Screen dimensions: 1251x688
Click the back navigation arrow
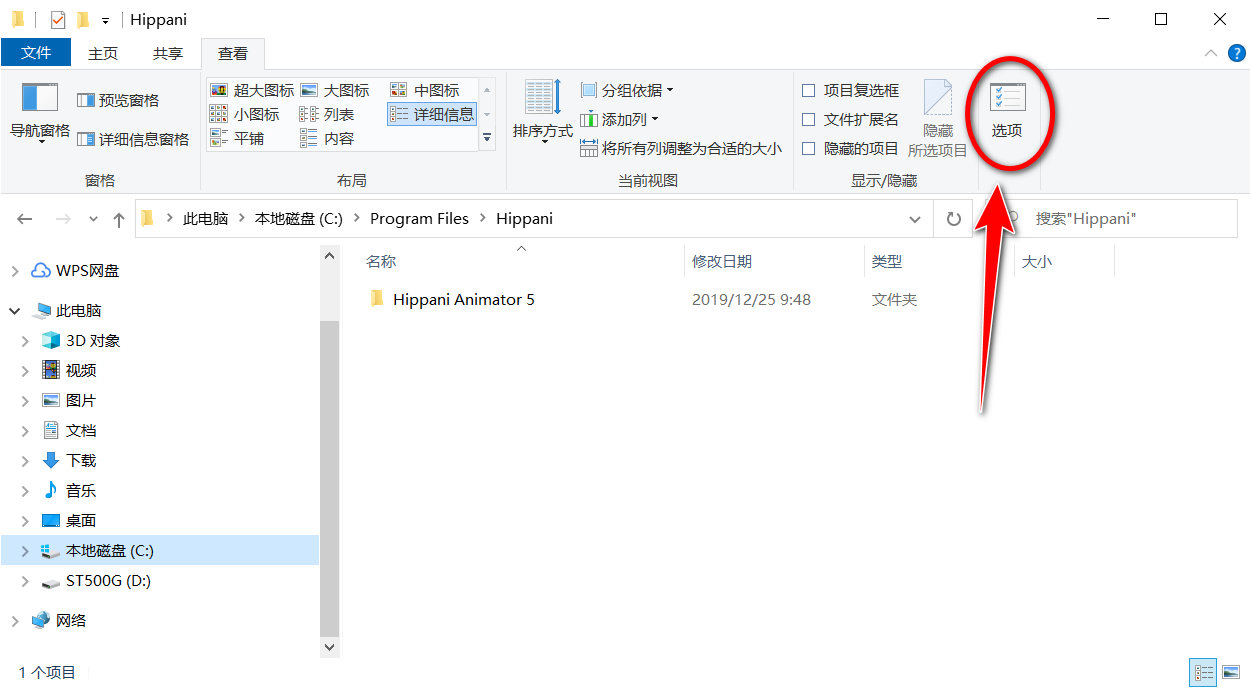[x=24, y=218]
